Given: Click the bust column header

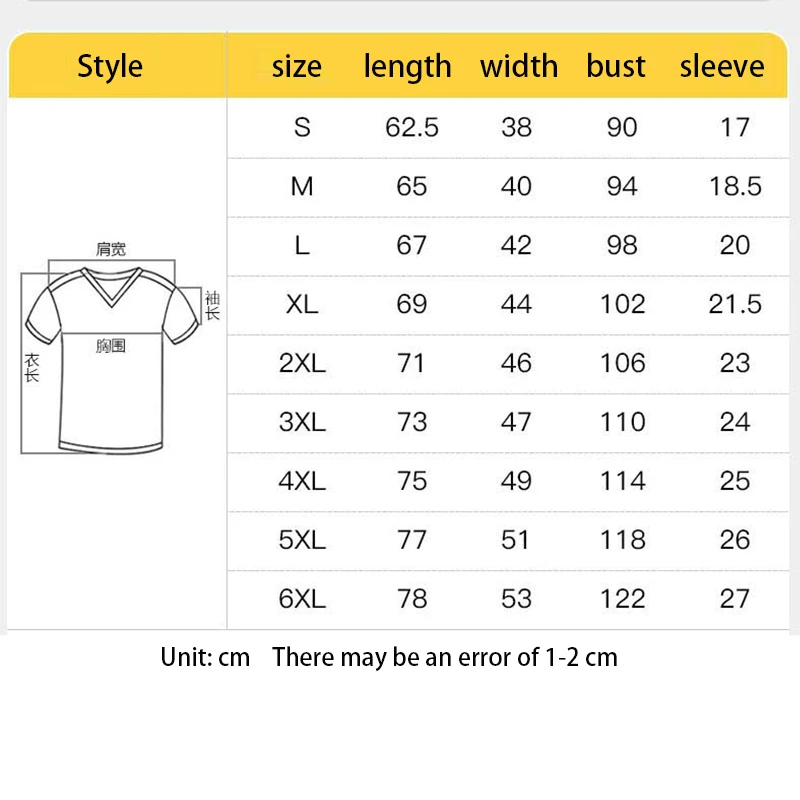Looking at the screenshot, I should pyautogui.click(x=616, y=67).
